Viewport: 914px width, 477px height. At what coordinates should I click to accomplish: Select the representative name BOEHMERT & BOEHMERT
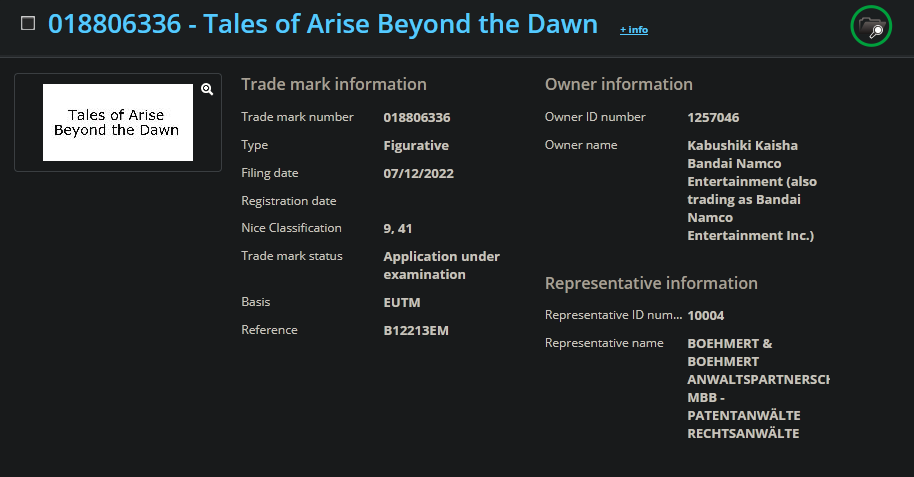[758, 388]
